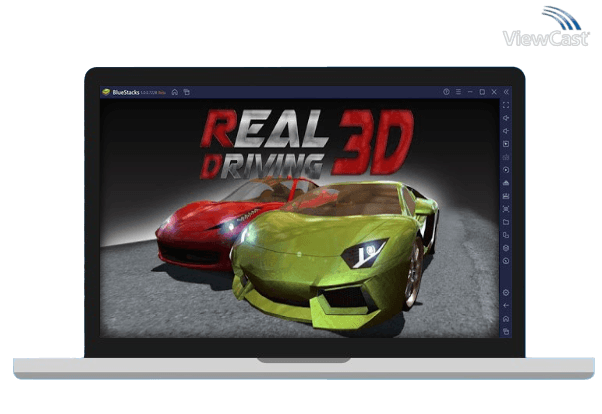Click the Android home icon at the sidebar bottom
Image resolution: width=602 pixels, height=414 pixels.
click(506, 319)
